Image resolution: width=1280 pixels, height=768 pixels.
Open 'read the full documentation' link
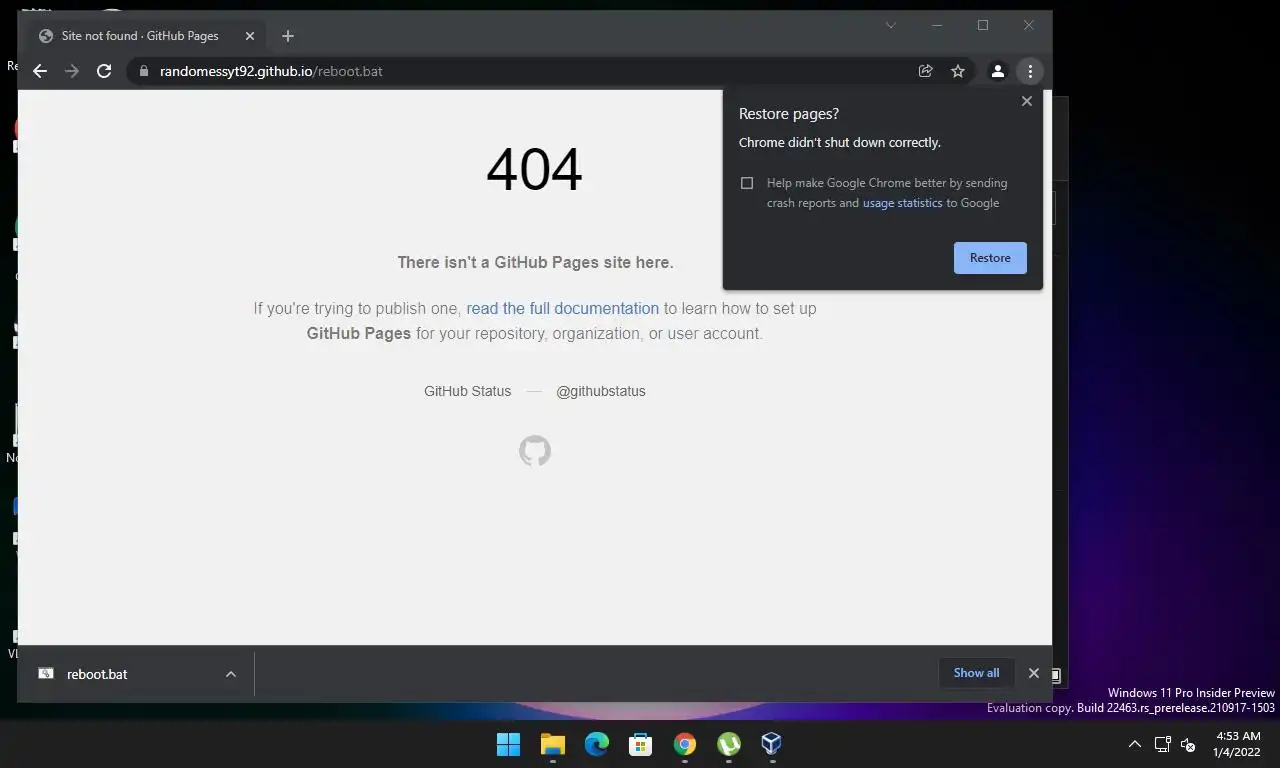(x=563, y=308)
